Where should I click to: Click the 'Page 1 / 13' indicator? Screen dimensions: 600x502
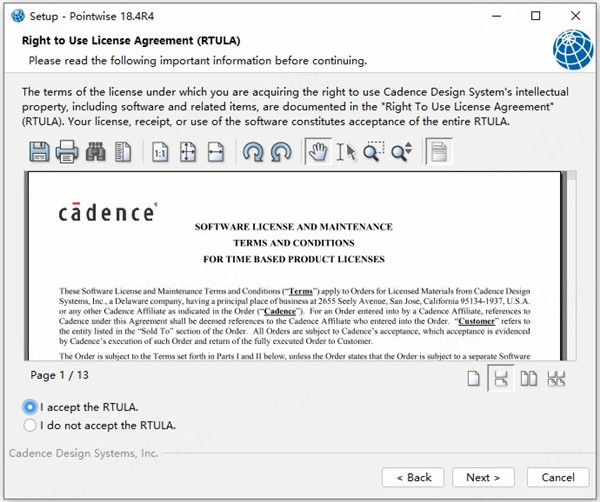[x=59, y=375]
